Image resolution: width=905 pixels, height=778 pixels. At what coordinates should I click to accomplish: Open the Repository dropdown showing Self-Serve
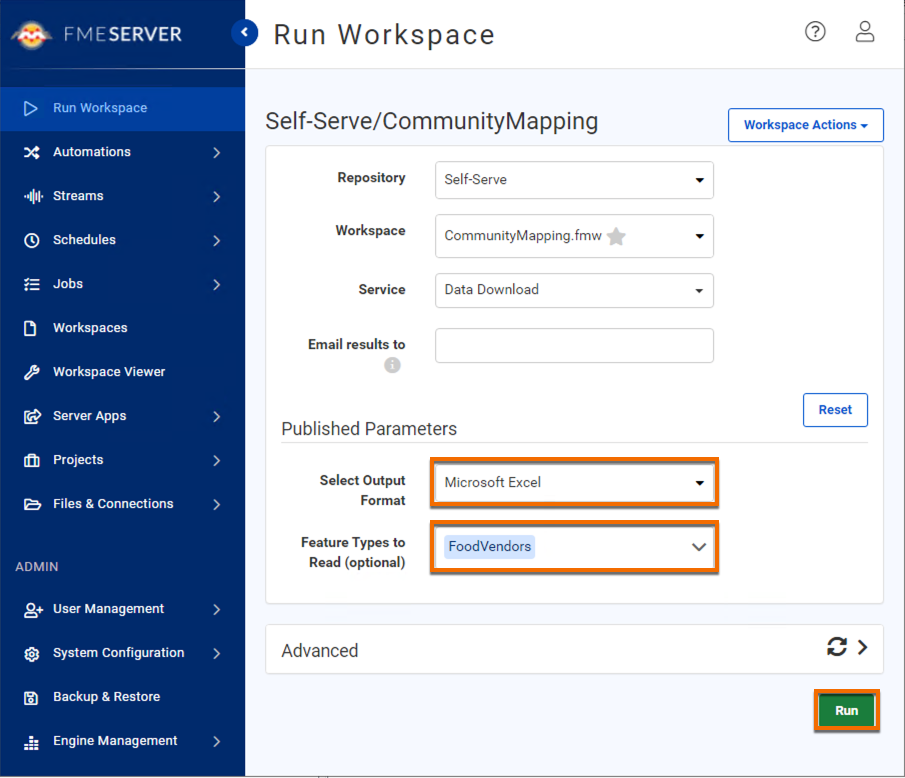(x=574, y=180)
